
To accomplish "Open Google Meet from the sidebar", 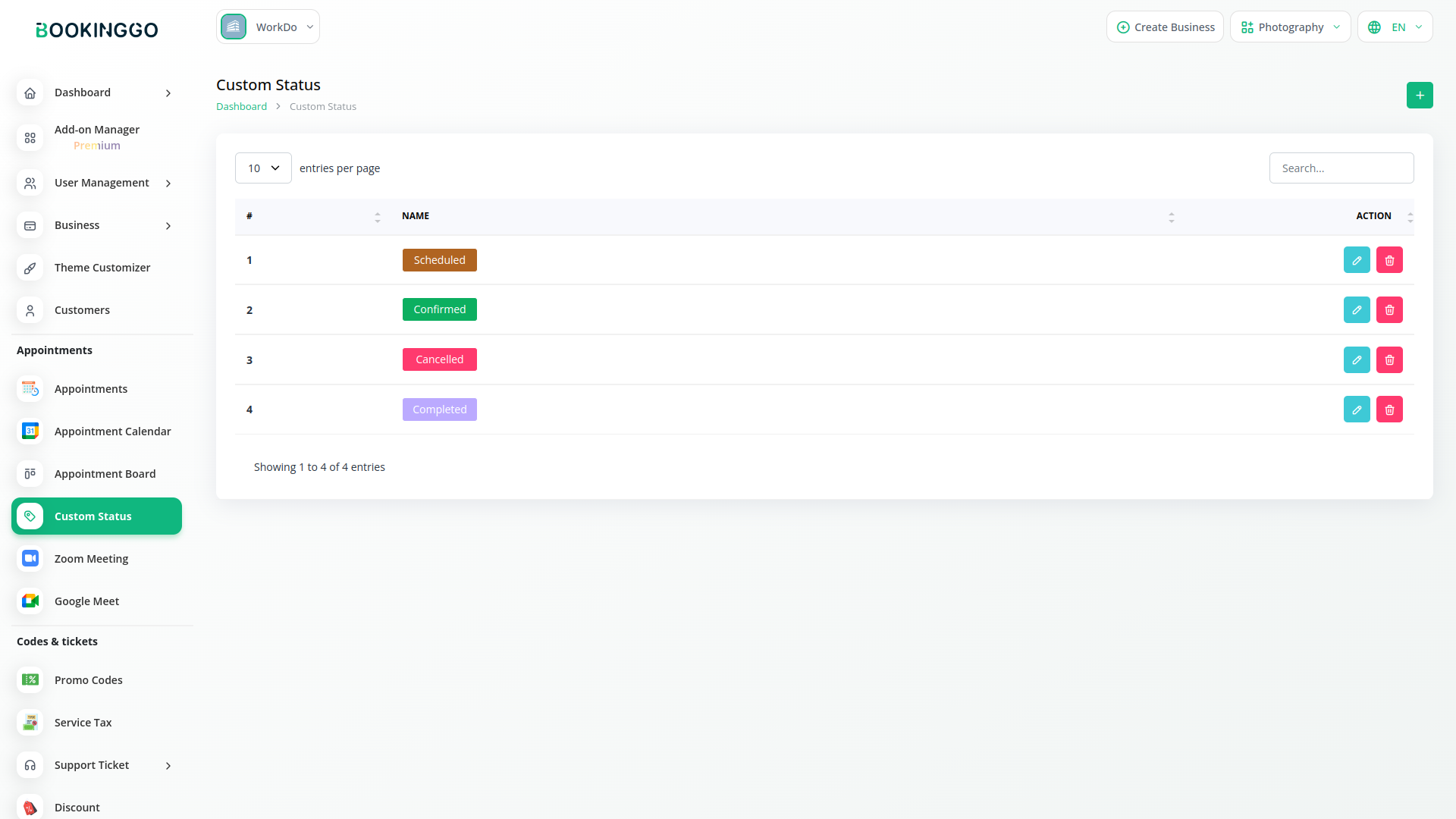I will pyautogui.click(x=86, y=601).
